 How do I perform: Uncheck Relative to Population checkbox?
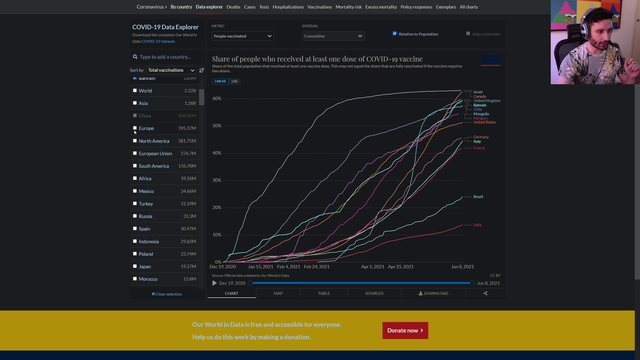pyautogui.click(x=395, y=34)
